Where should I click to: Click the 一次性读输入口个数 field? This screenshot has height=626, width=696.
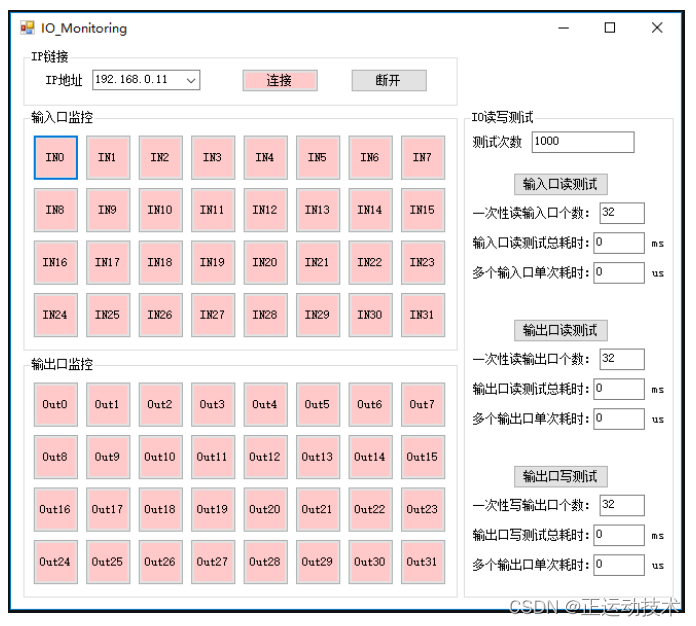621,213
